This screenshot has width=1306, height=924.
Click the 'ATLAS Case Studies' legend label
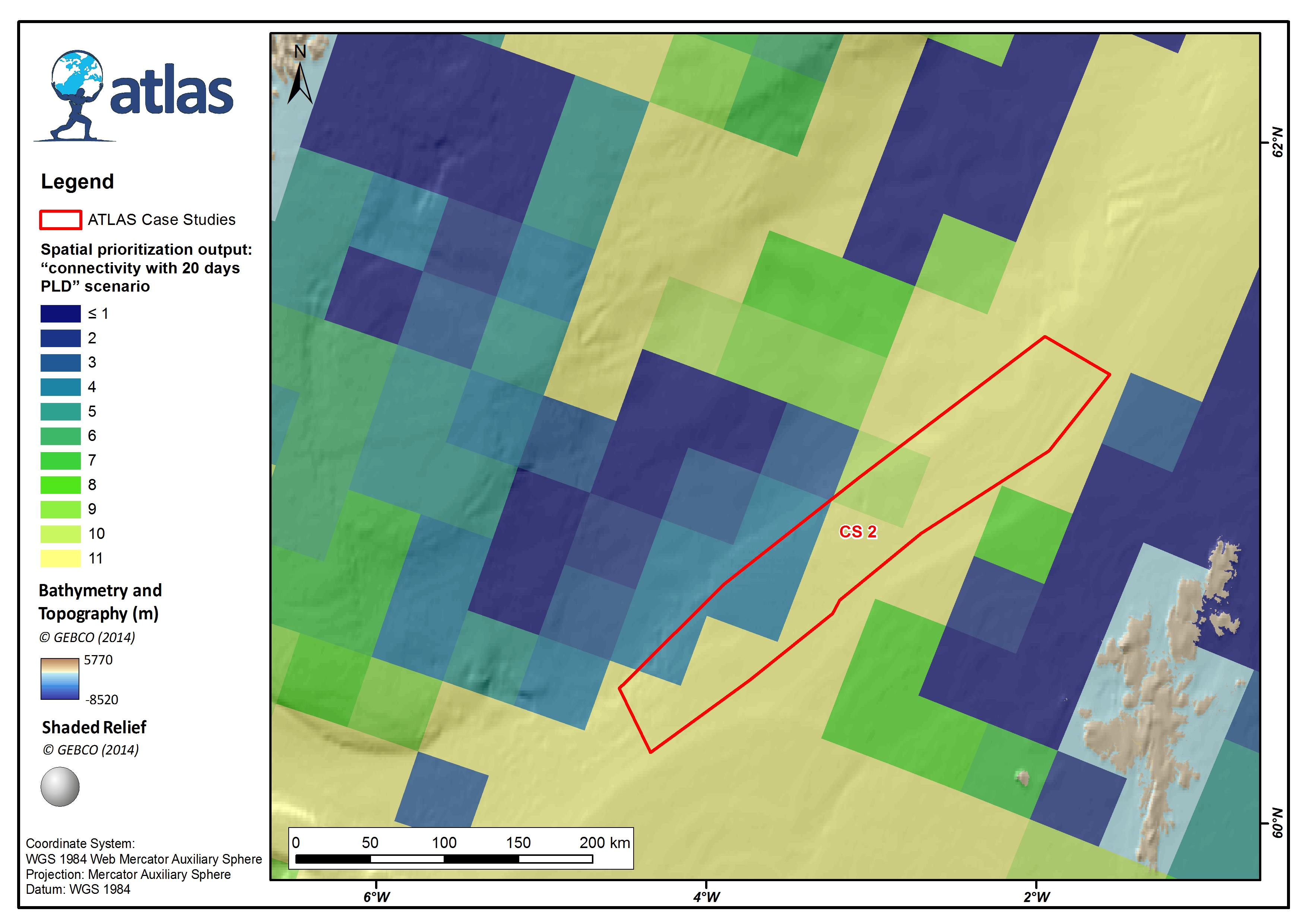(x=162, y=220)
